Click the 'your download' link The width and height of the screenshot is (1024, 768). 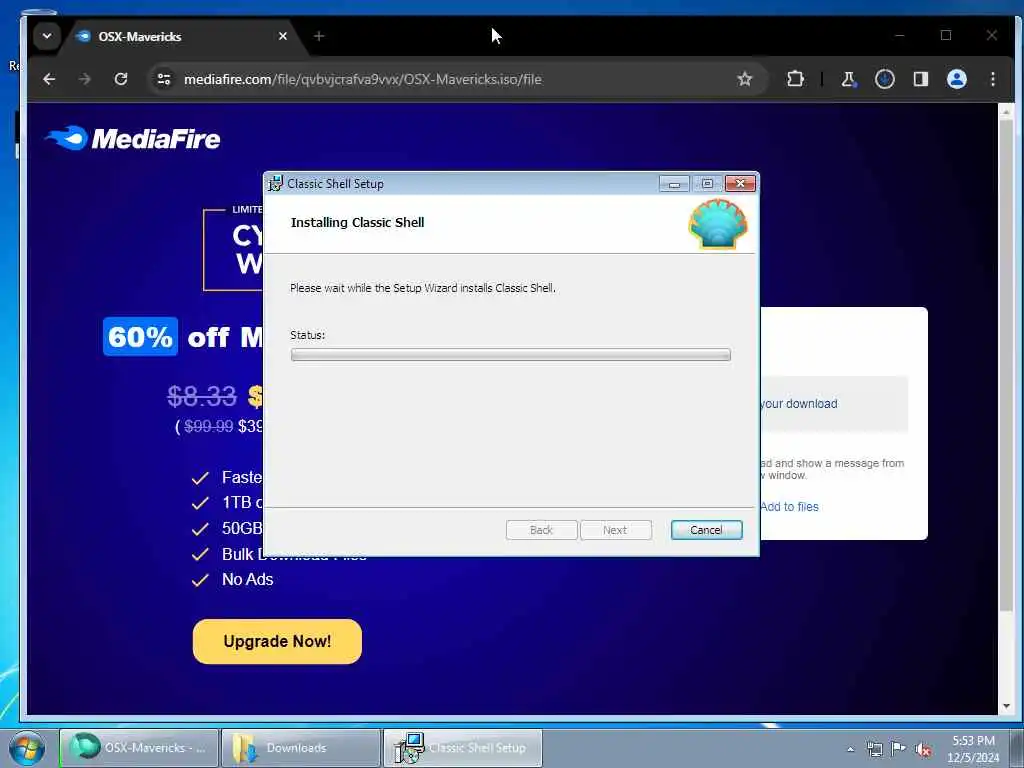[799, 404]
